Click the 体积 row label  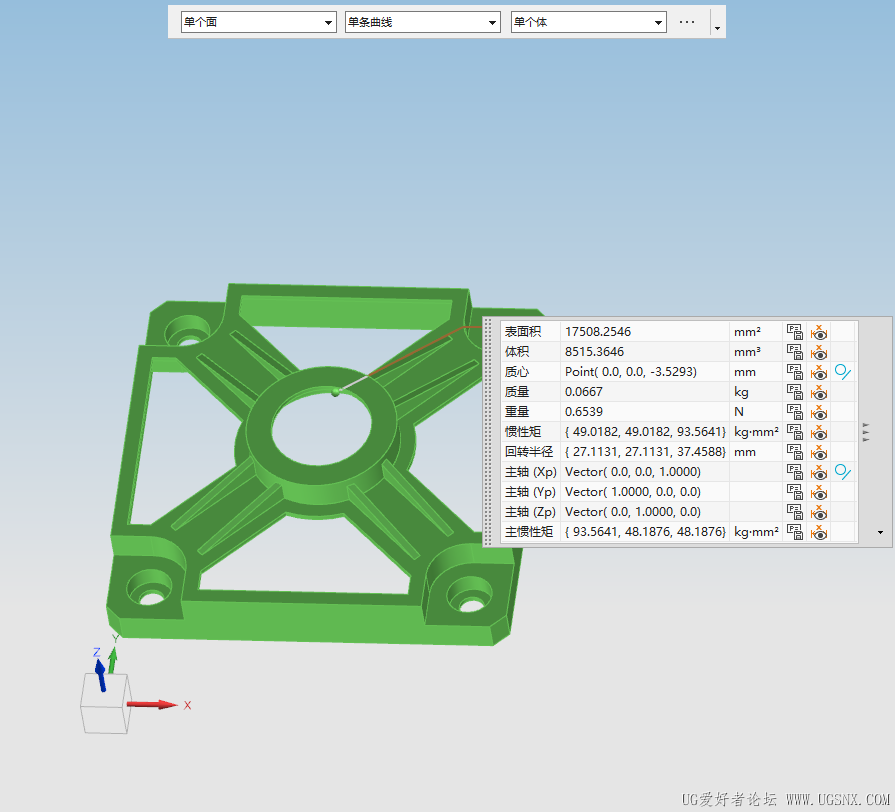[517, 352]
